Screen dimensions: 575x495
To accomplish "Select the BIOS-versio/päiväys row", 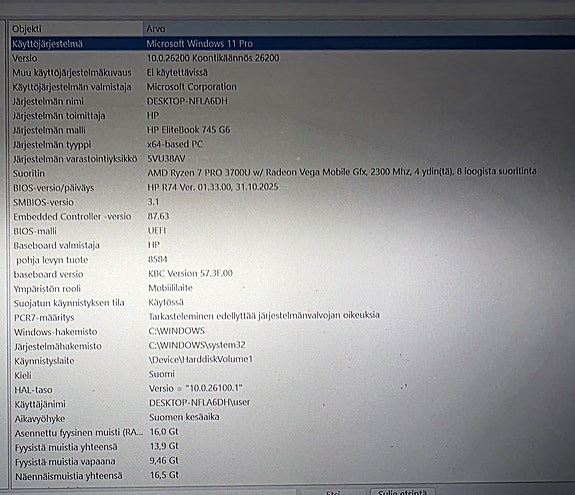I will click(x=293, y=188).
